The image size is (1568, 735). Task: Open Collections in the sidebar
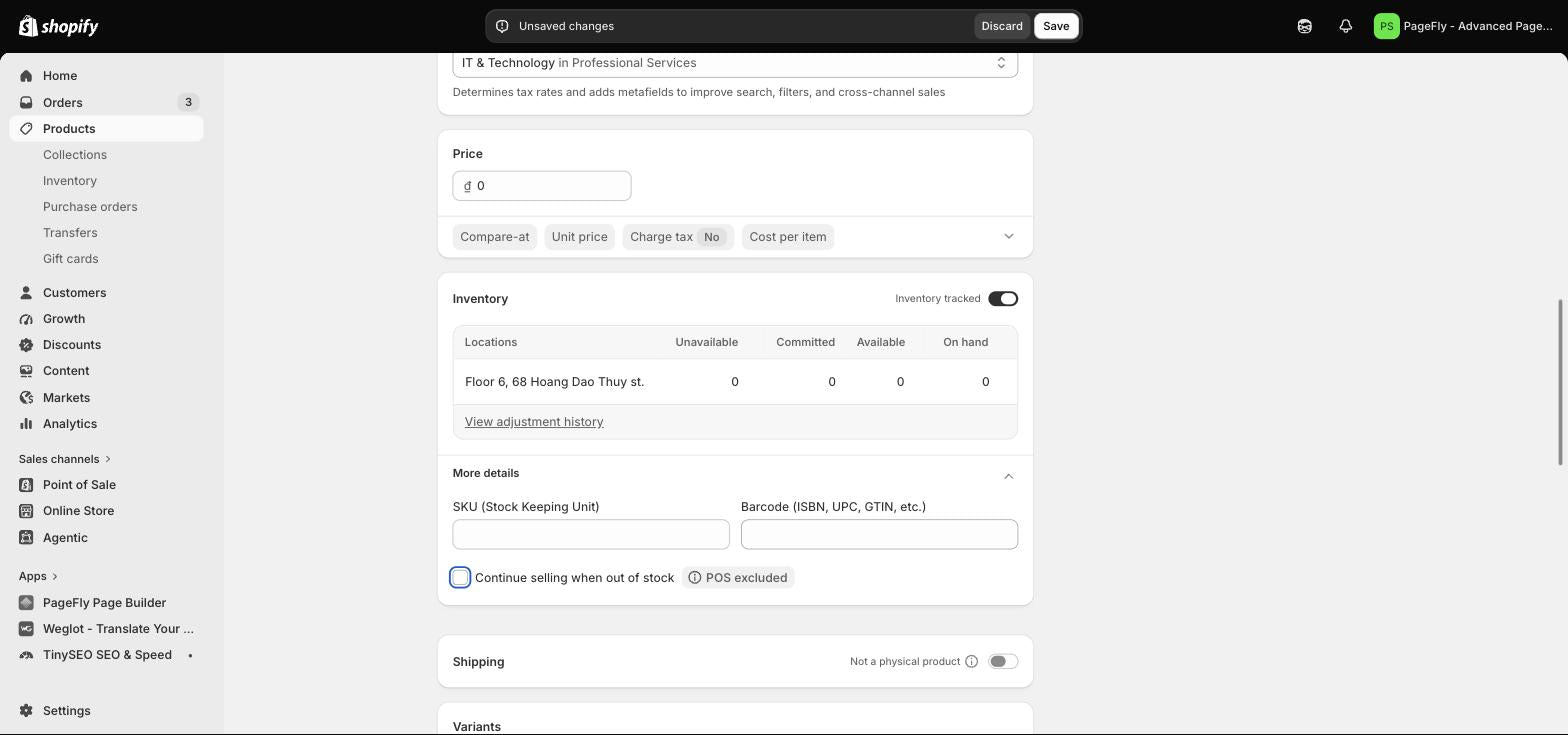(x=75, y=155)
